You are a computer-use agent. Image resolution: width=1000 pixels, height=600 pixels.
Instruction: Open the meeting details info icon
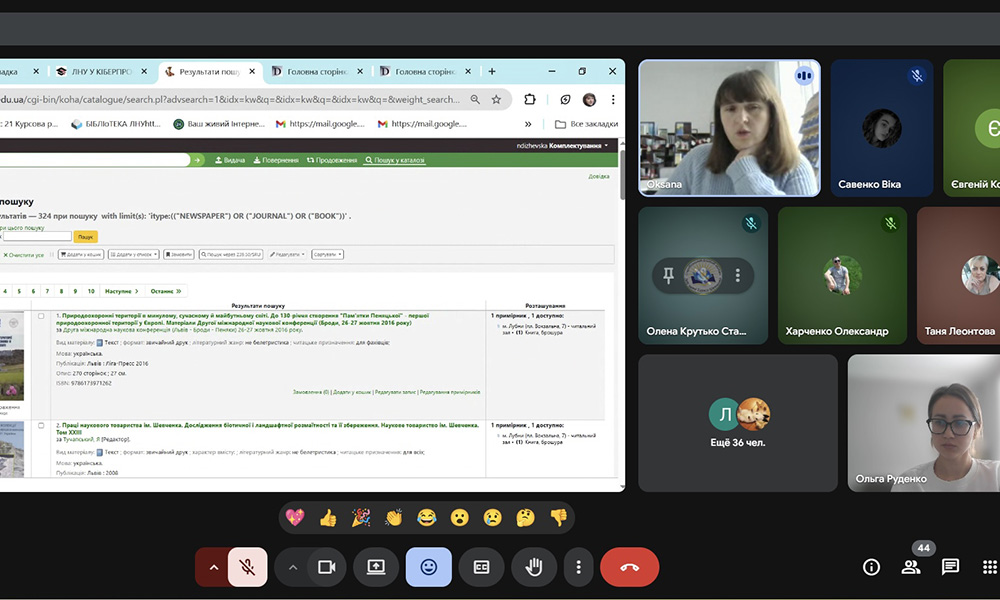click(x=871, y=567)
